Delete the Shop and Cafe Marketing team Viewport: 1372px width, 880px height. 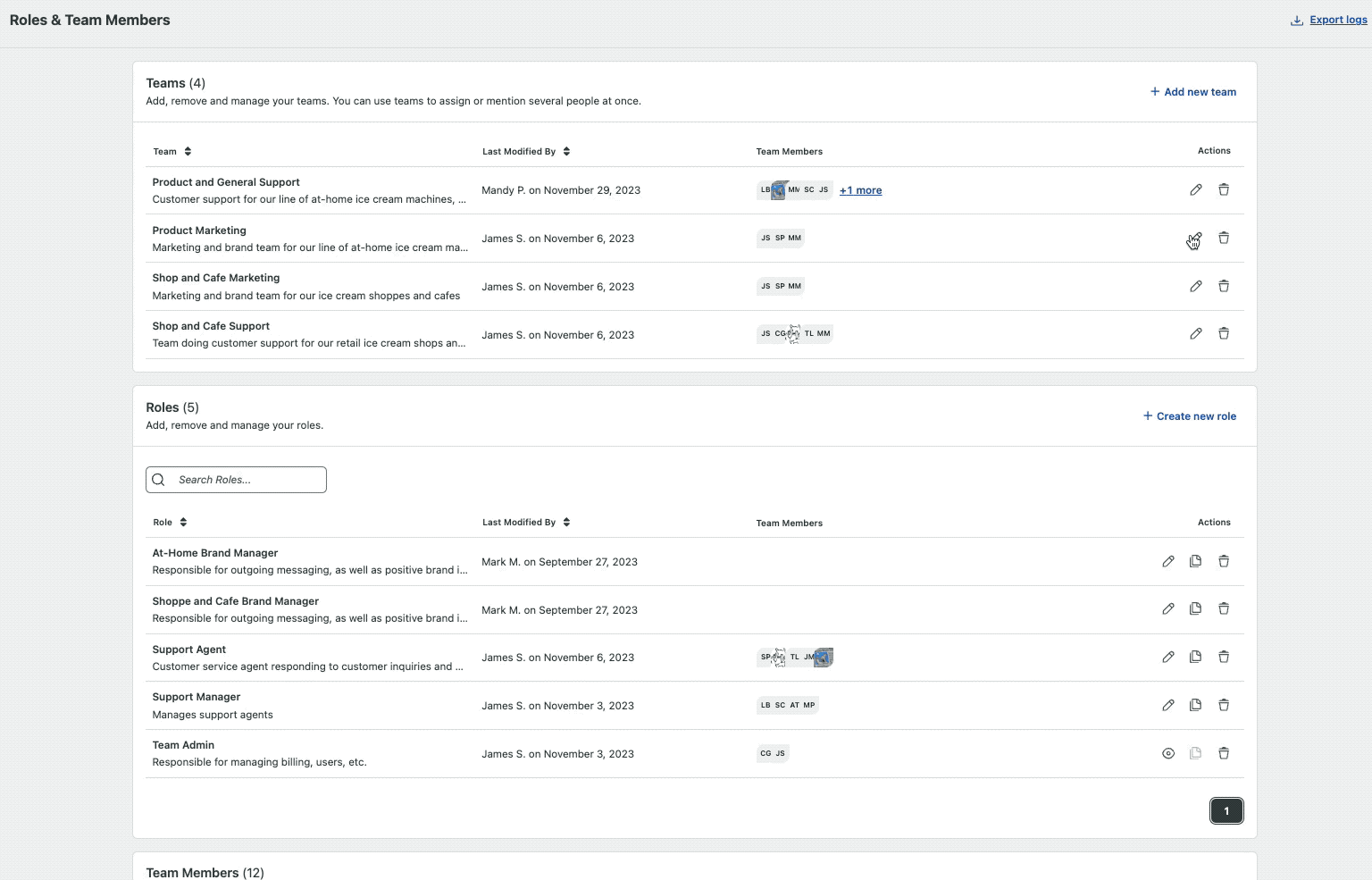[x=1224, y=286]
